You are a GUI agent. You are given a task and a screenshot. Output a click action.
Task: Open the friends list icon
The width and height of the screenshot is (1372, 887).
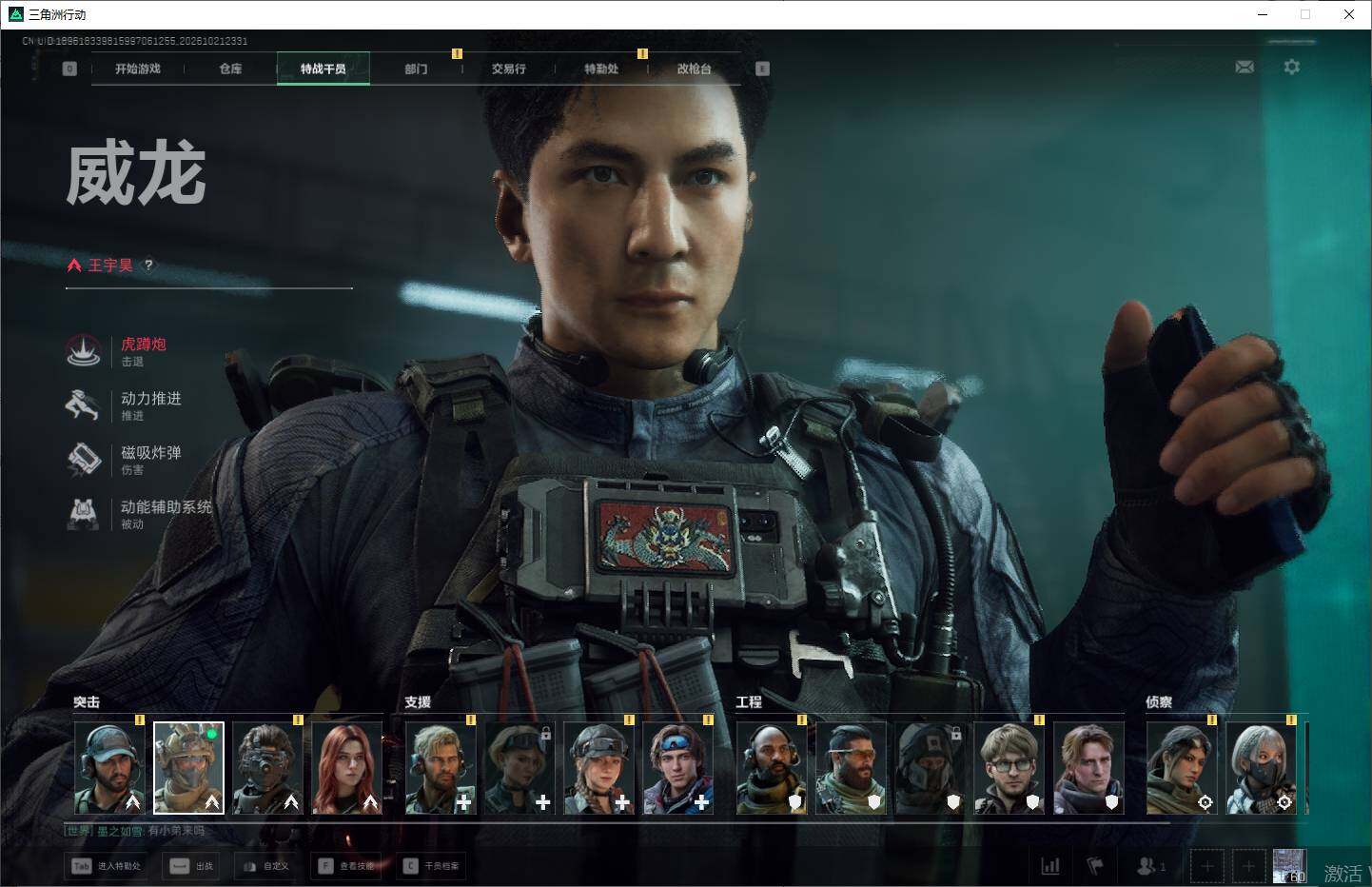pyautogui.click(x=1150, y=866)
